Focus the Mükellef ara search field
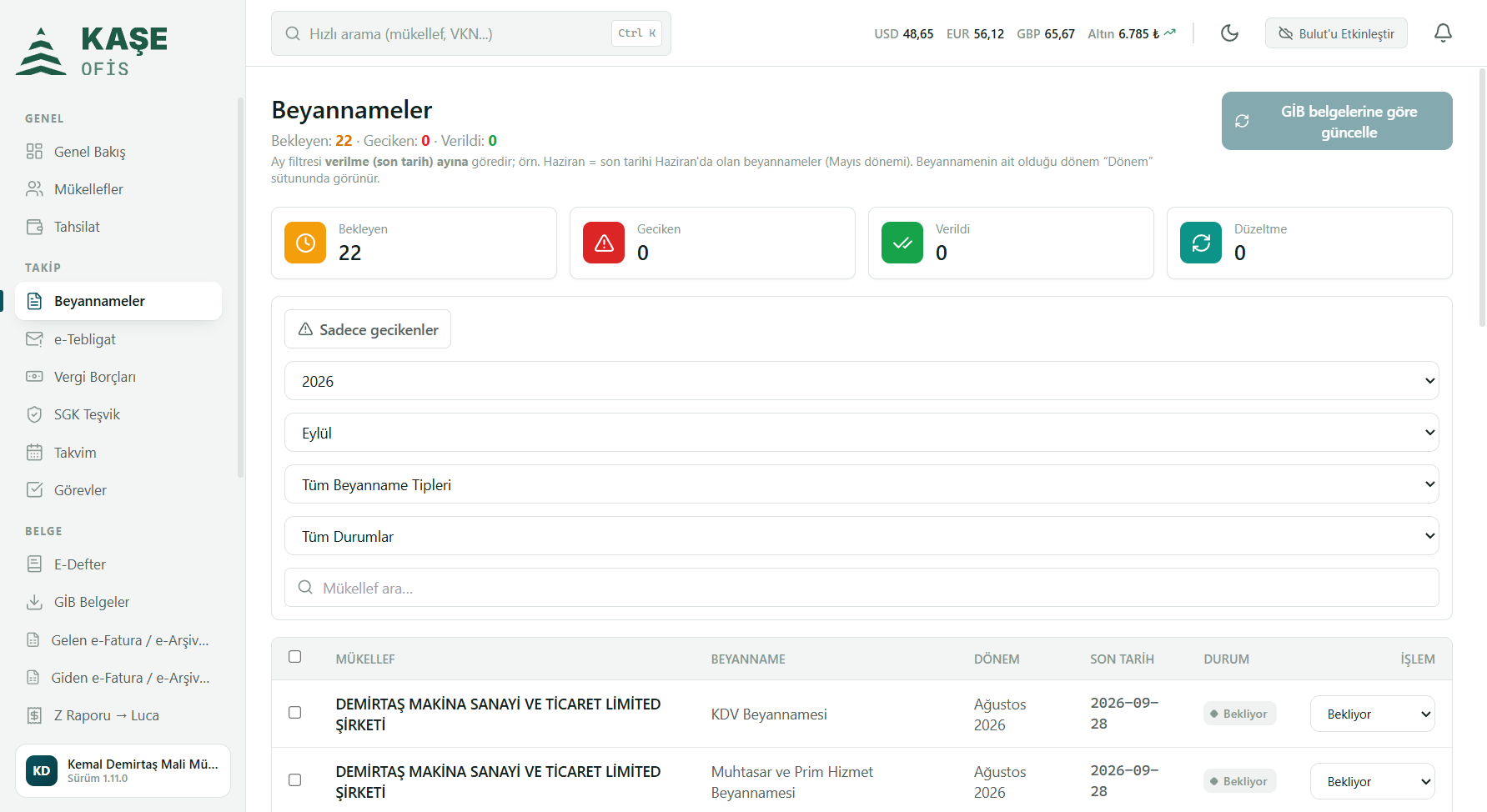The width and height of the screenshot is (1487, 812). [x=862, y=588]
